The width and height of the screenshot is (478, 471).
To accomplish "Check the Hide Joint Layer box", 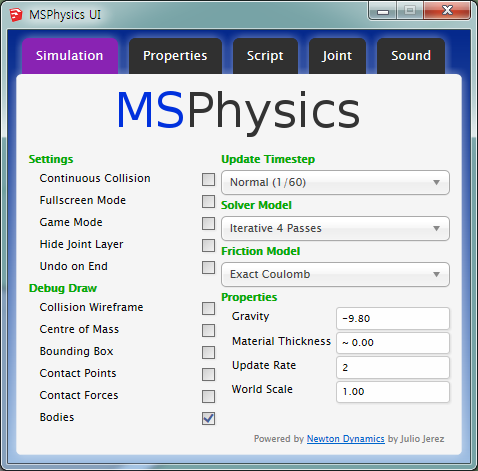I will (x=208, y=246).
